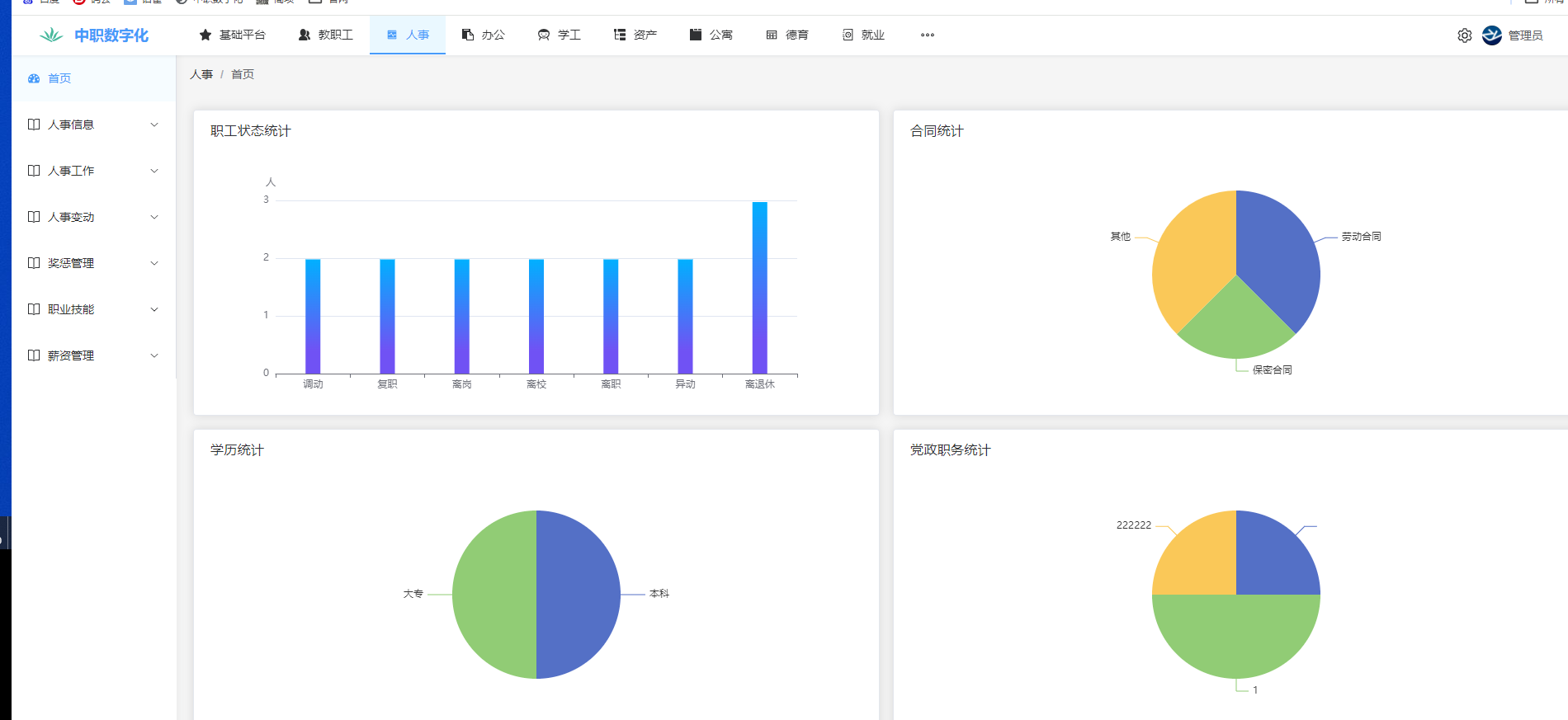Click the book icon beside 薪资管理
Image resolution: width=1568 pixels, height=720 pixels.
[x=34, y=355]
